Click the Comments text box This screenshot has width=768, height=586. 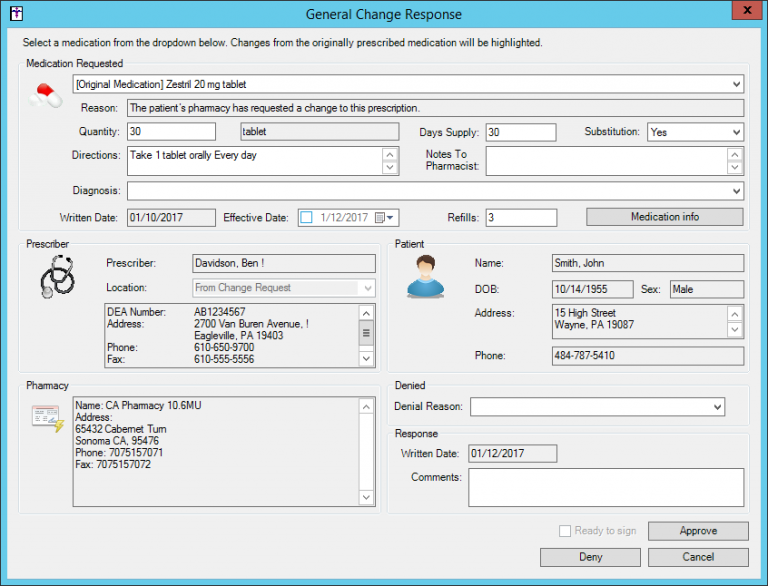pyautogui.click(x=606, y=487)
